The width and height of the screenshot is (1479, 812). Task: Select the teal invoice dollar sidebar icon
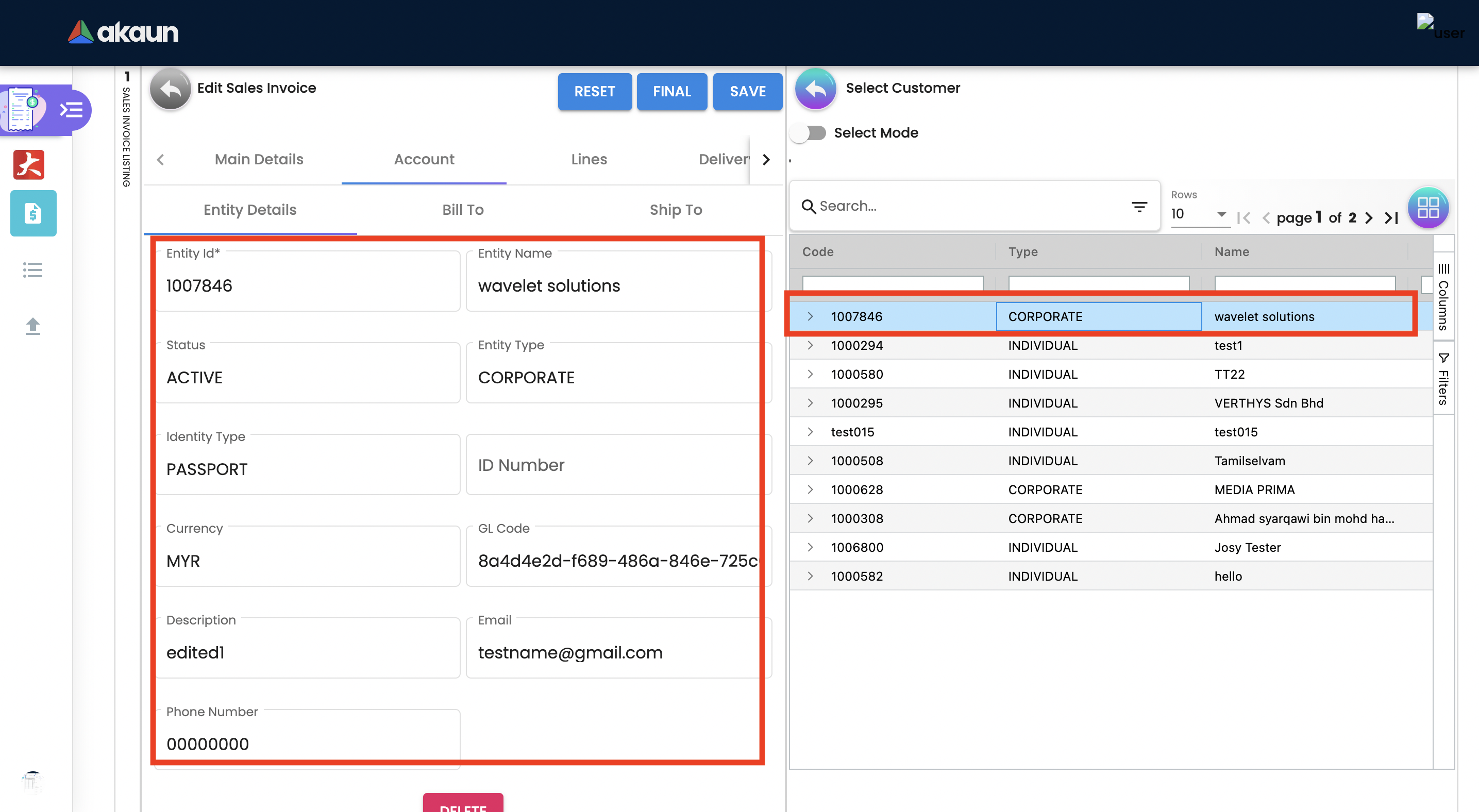33,213
